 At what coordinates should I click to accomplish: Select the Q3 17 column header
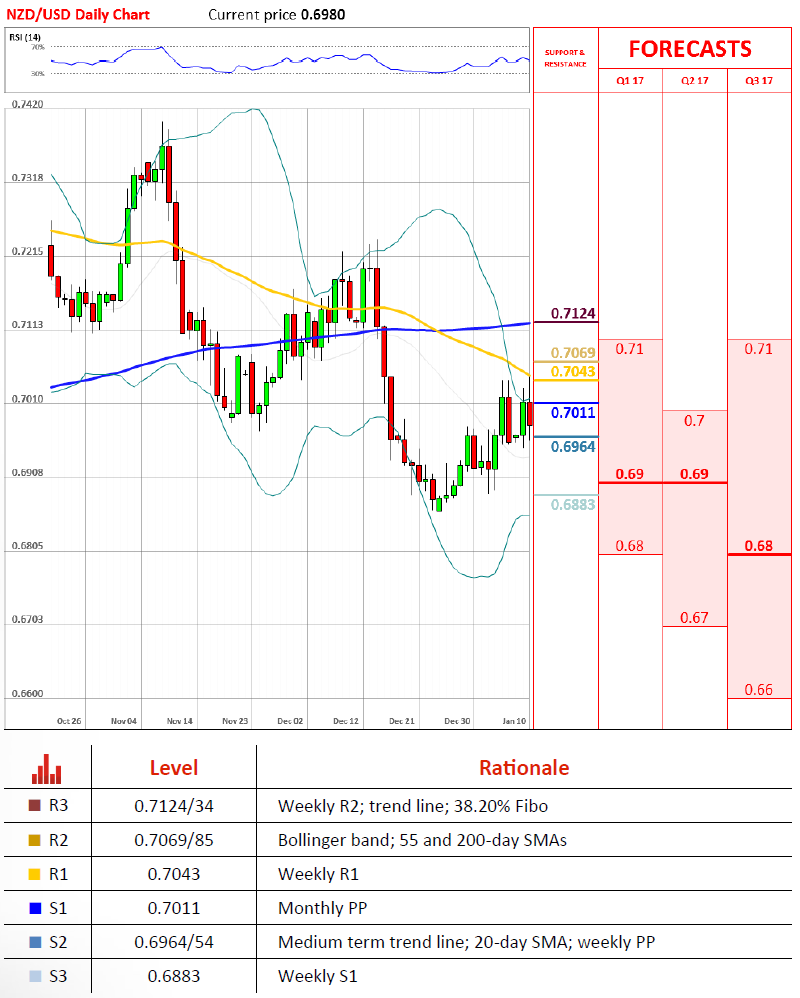coord(759,81)
